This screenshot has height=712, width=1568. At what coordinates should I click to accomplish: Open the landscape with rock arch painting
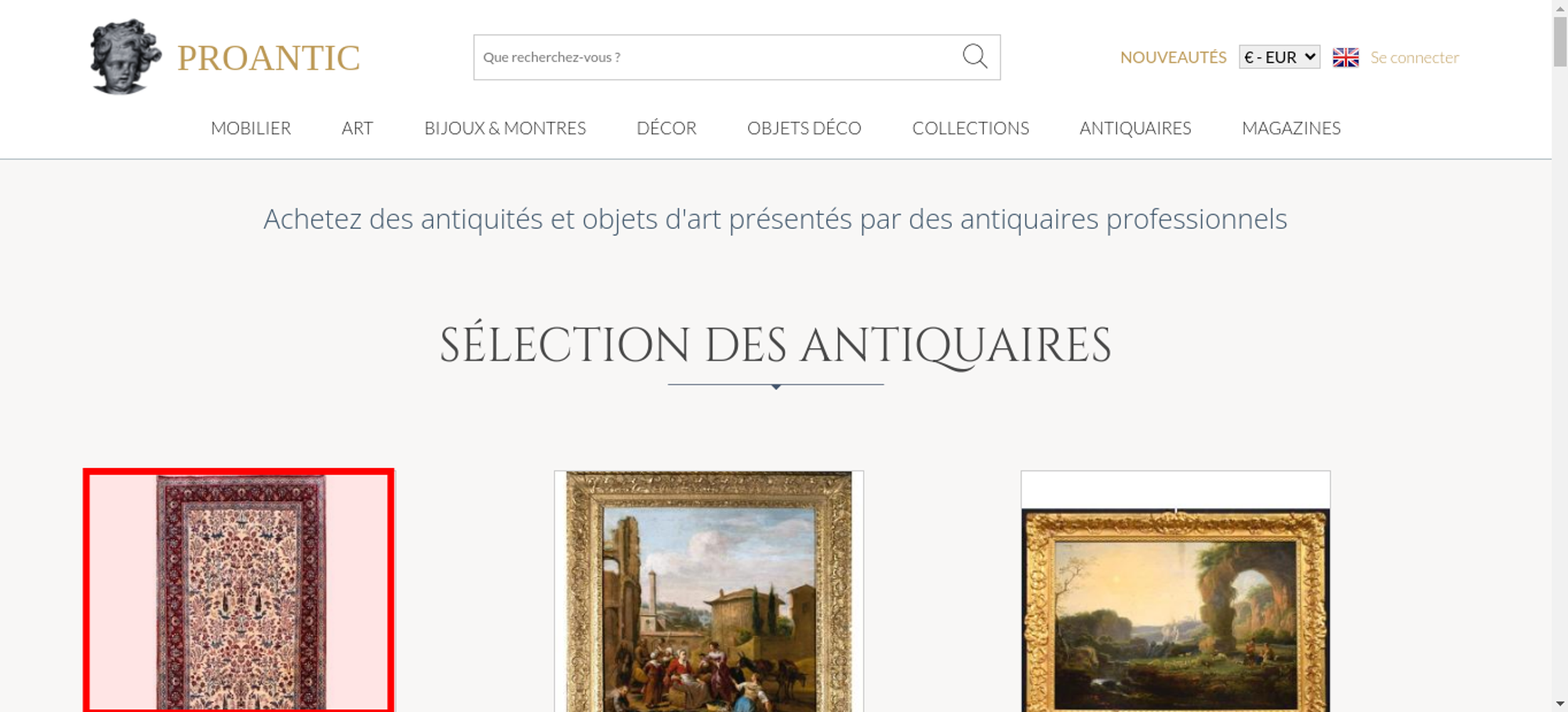(x=1175, y=591)
